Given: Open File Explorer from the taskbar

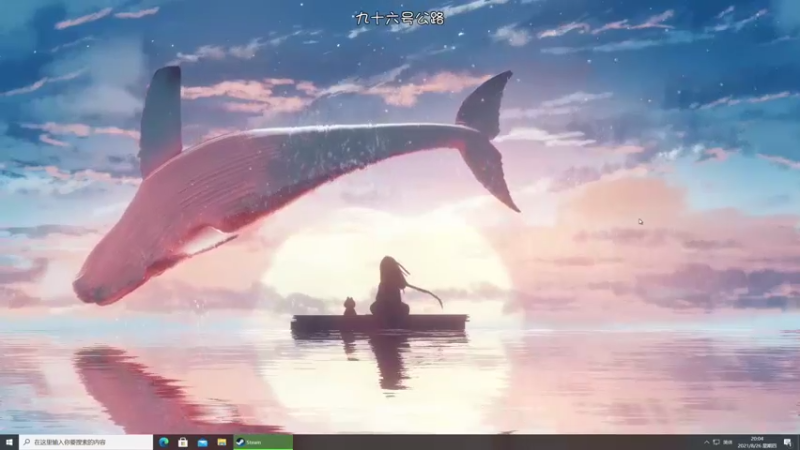Looking at the screenshot, I should click(222, 442).
